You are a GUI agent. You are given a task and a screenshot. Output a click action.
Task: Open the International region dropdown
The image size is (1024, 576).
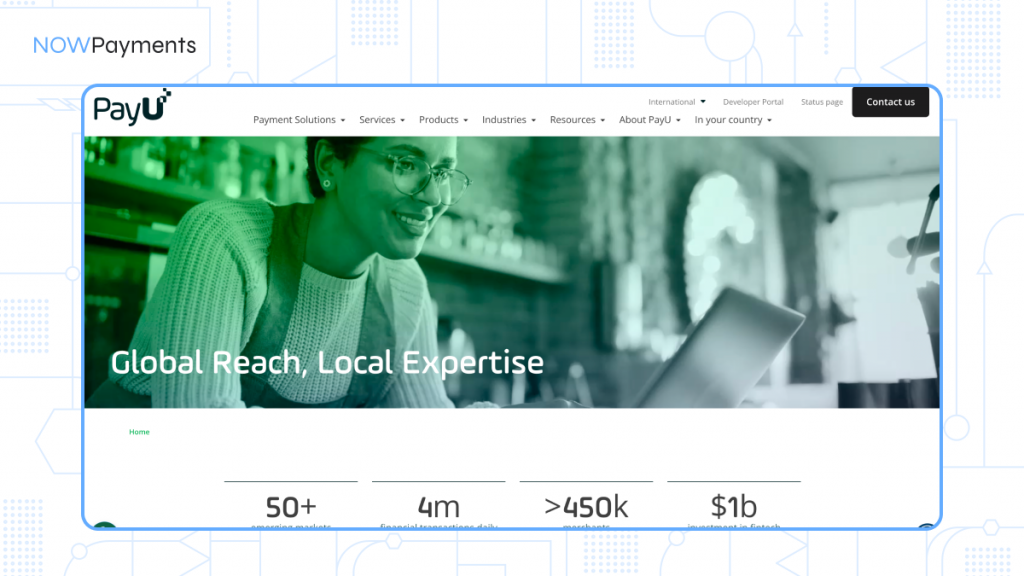click(677, 102)
